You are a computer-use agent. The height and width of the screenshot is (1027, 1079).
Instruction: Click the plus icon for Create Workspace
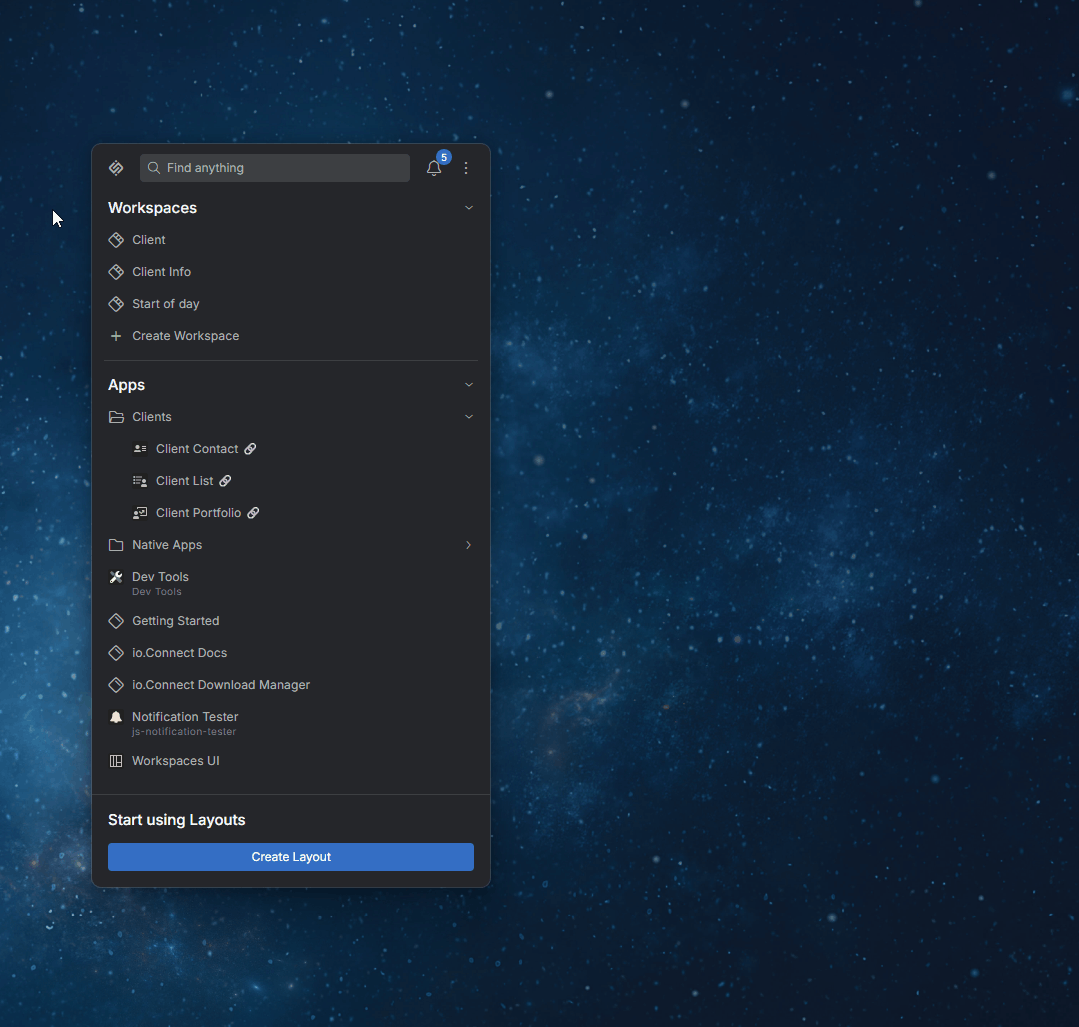click(x=116, y=336)
